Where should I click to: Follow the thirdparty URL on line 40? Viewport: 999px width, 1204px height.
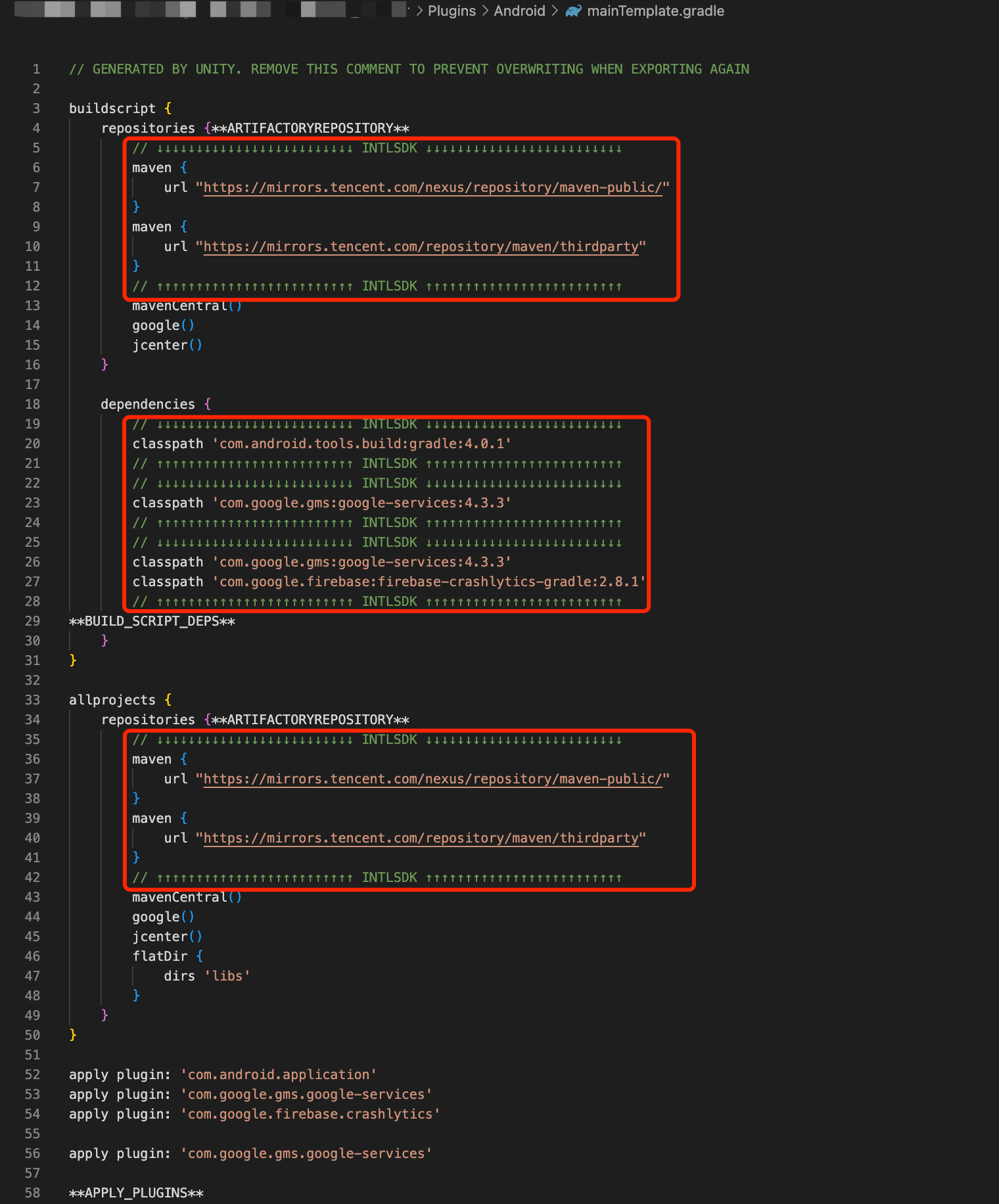pyautogui.click(x=421, y=839)
